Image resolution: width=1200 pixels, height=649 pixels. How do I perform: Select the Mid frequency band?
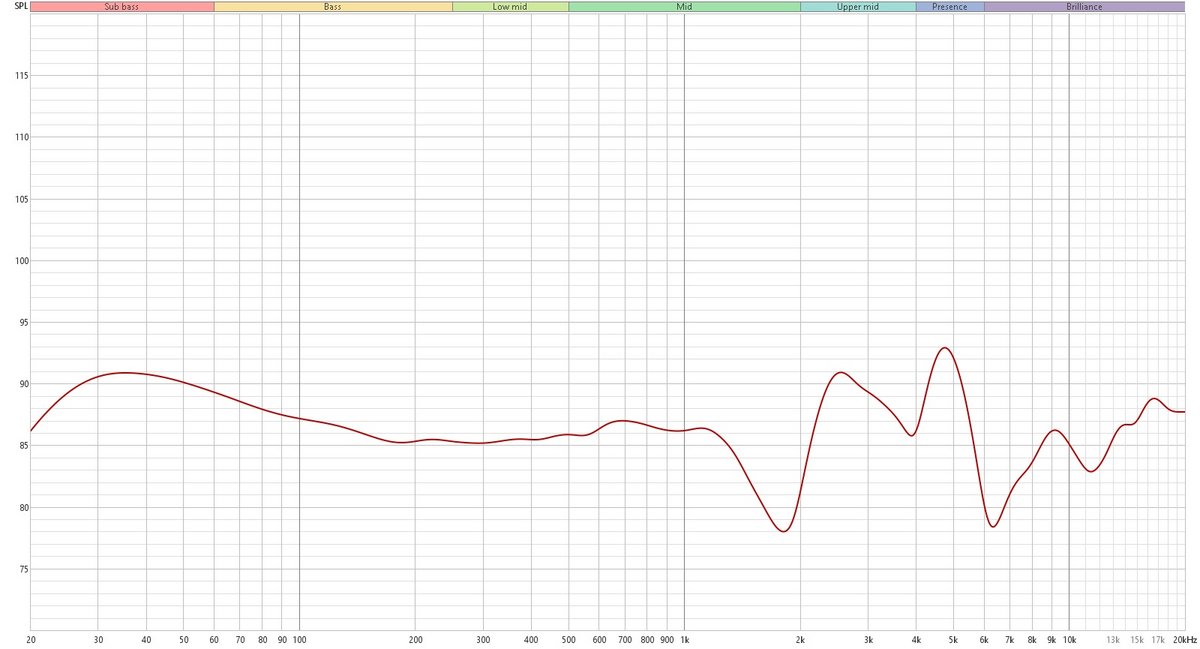click(684, 6)
